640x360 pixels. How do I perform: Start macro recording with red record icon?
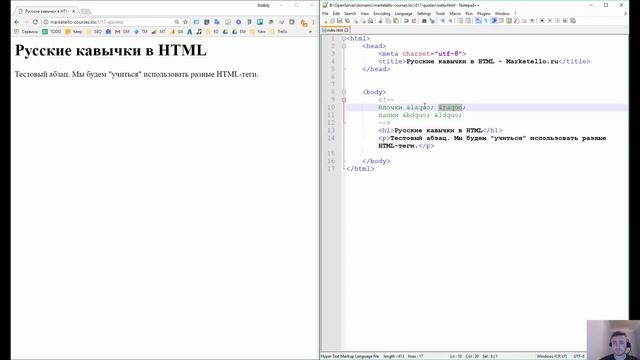pyautogui.click(x=542, y=21)
